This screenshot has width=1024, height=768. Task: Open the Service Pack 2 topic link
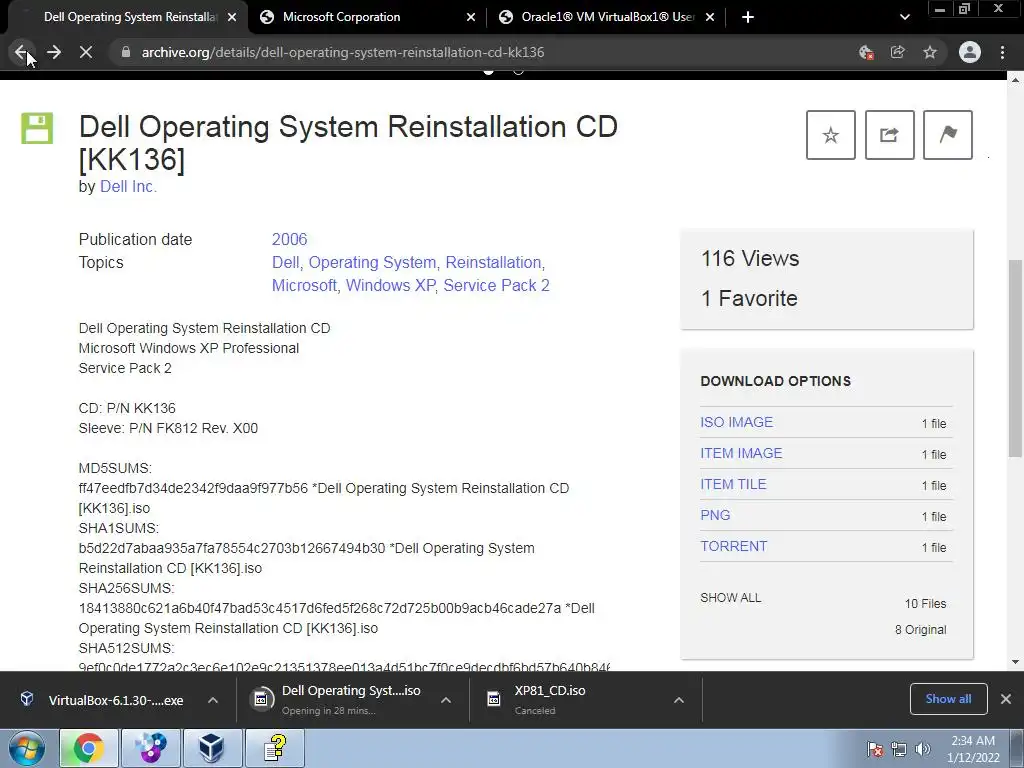tap(496, 285)
